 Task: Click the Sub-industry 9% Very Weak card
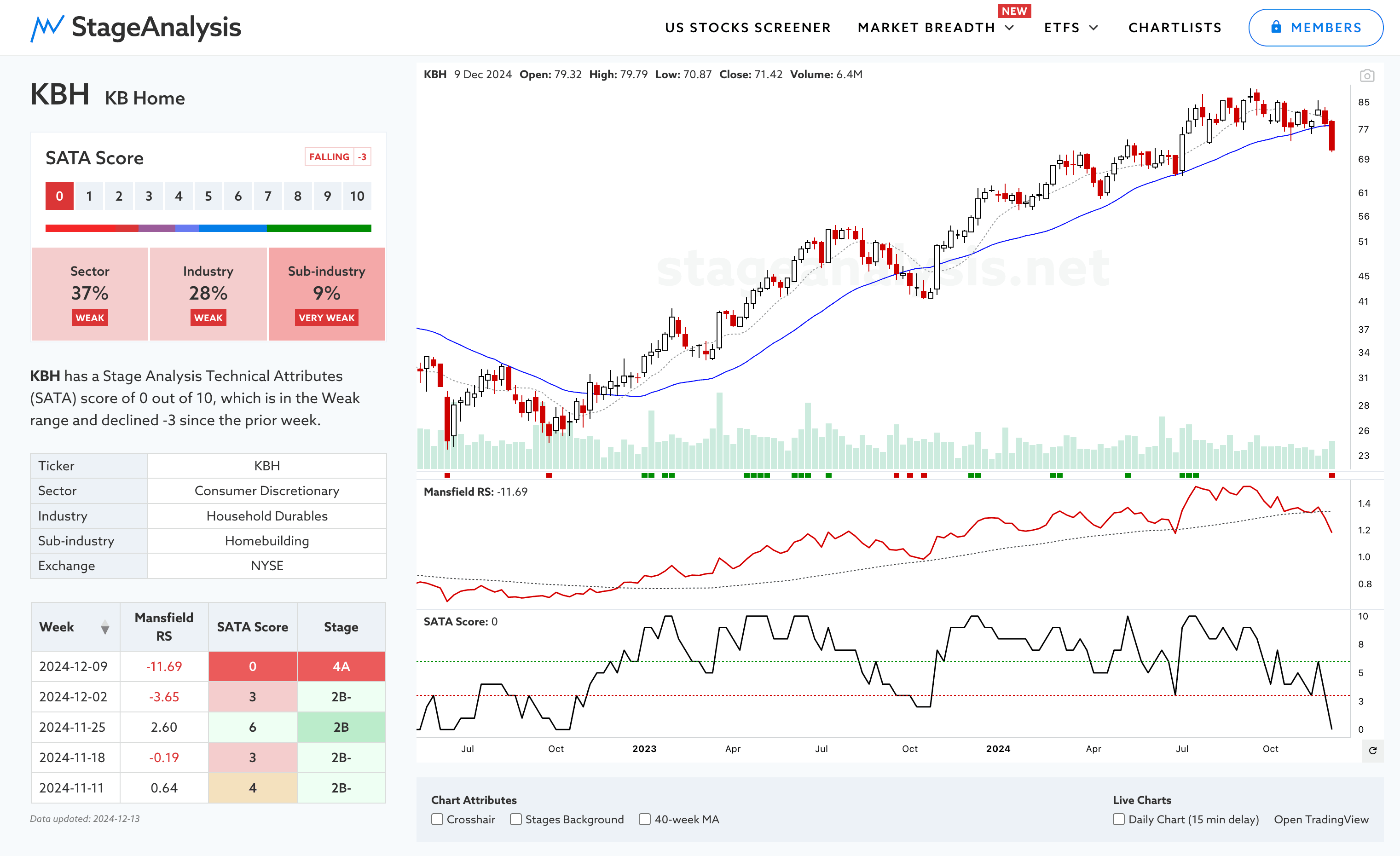[x=327, y=294]
